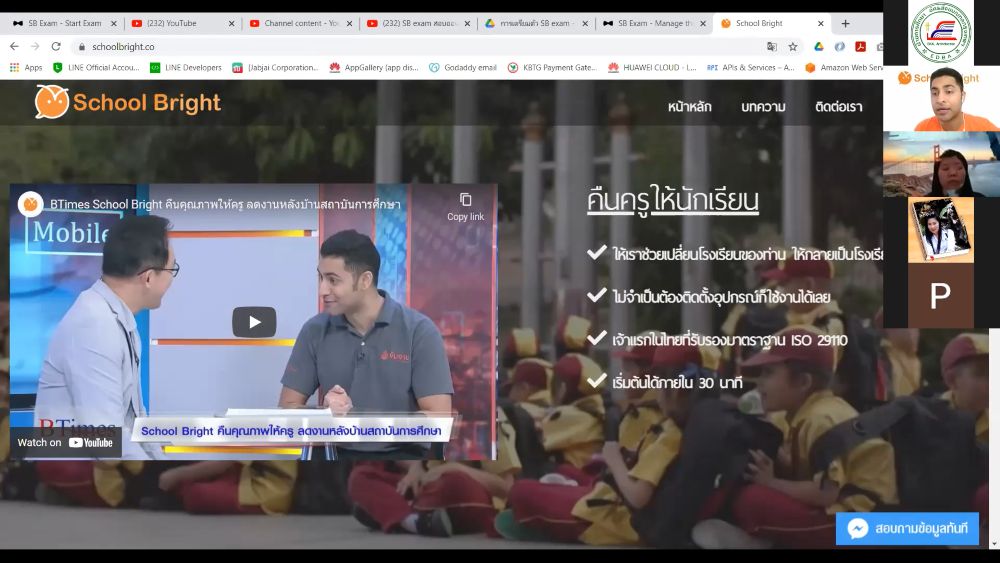Select the green school emblem participant
This screenshot has width=1000, height=563.
[x=941, y=32]
